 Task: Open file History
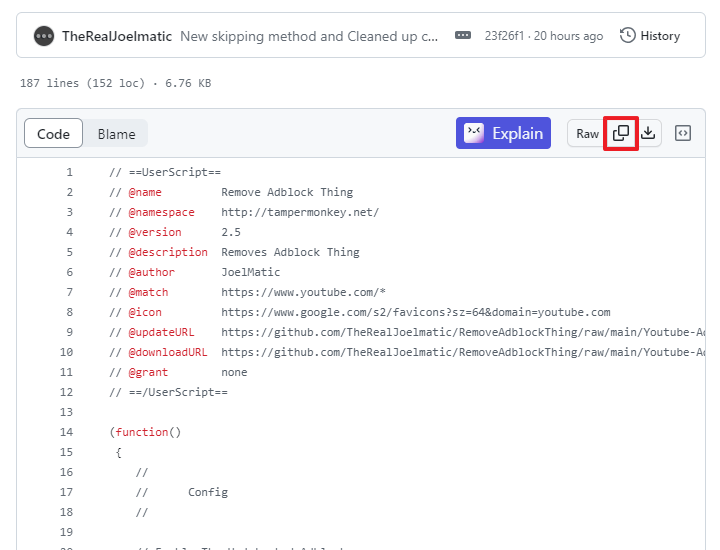tap(650, 36)
